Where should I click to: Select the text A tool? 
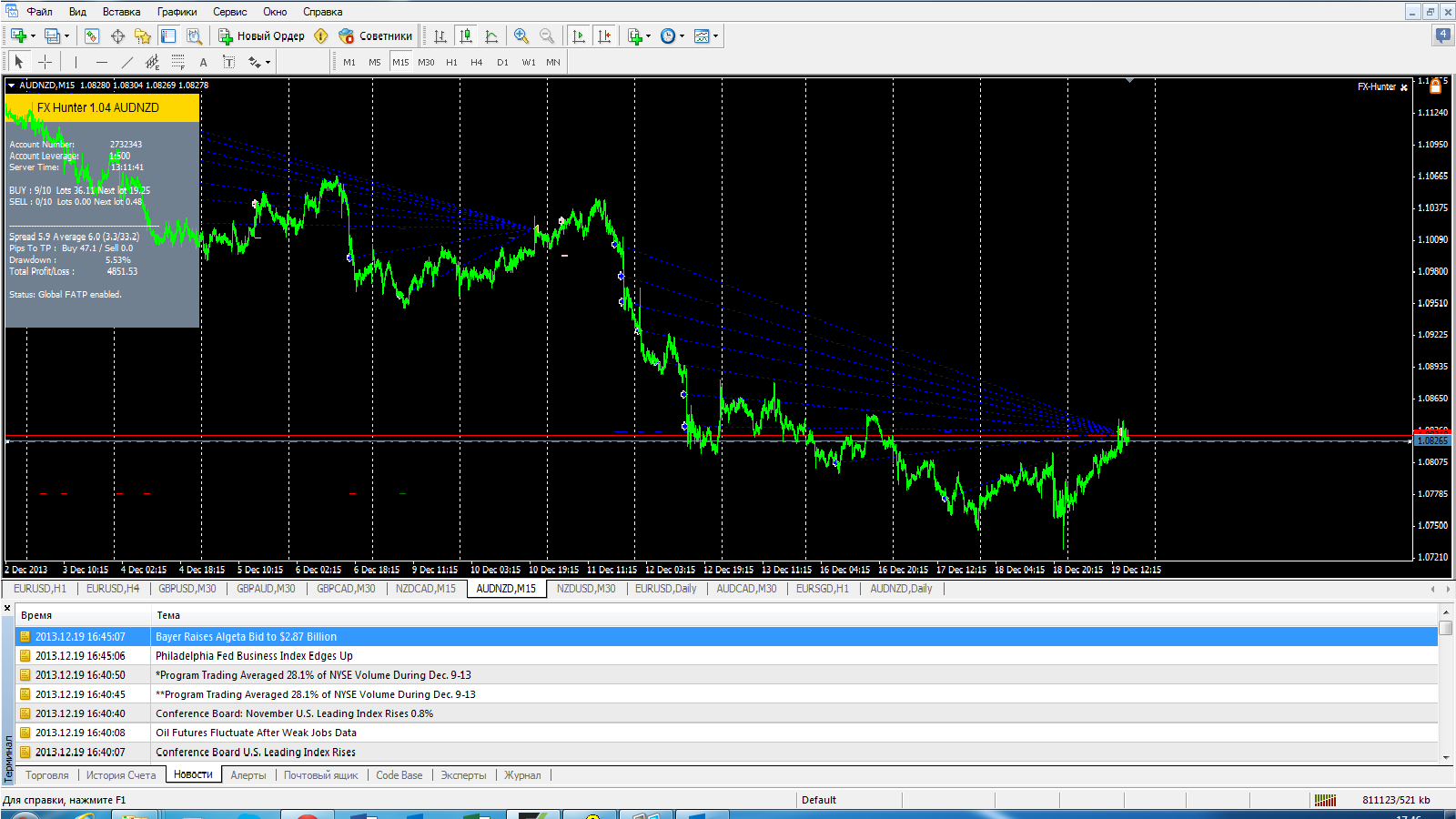point(203,62)
